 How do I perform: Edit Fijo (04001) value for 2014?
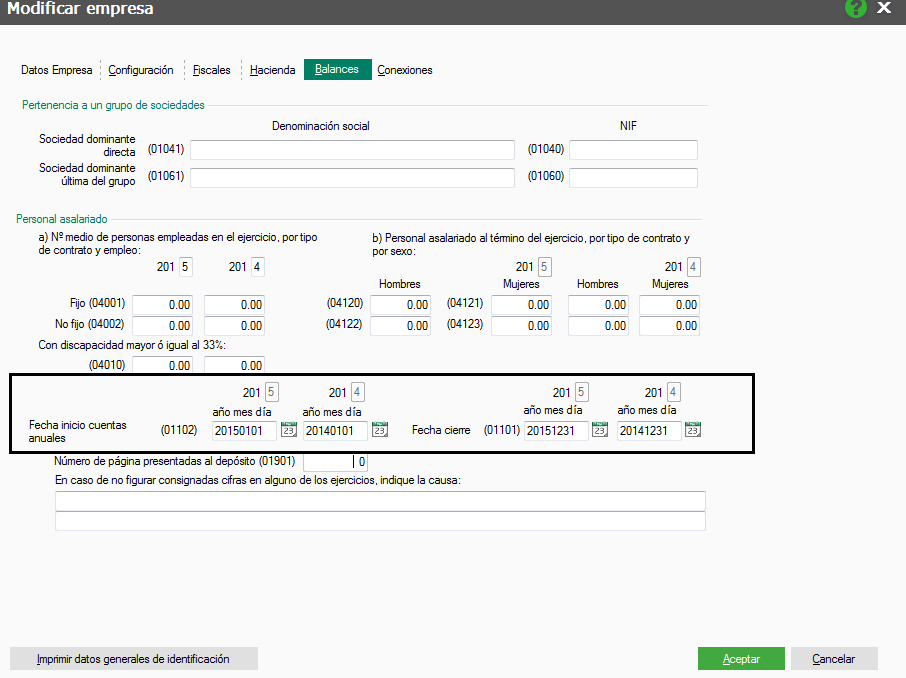coord(234,305)
